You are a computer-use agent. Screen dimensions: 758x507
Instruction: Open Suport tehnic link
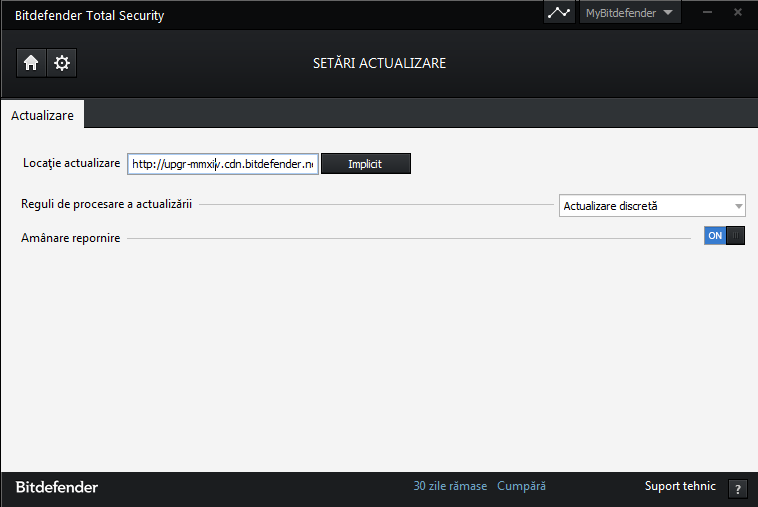click(x=680, y=486)
